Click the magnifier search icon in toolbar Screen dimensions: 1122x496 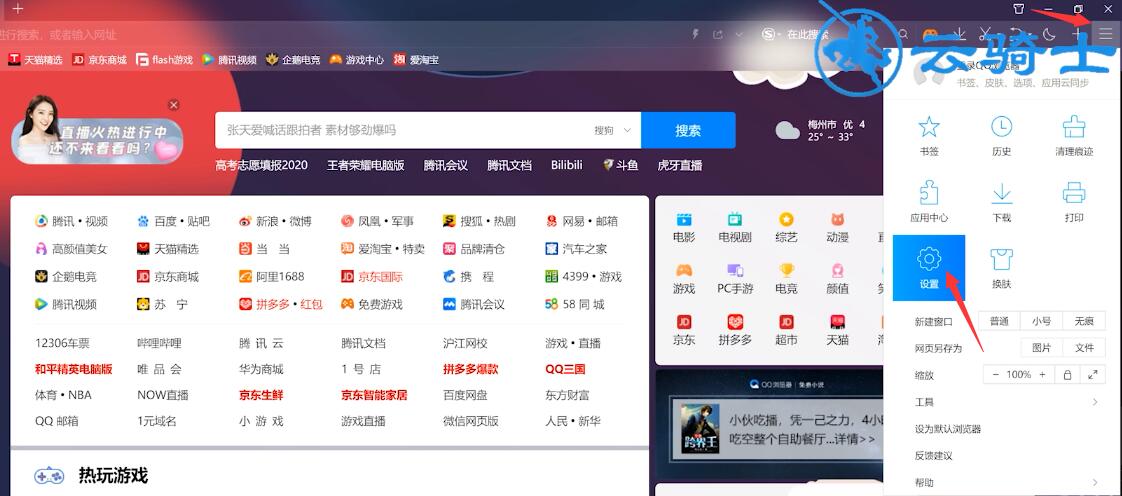[904, 34]
